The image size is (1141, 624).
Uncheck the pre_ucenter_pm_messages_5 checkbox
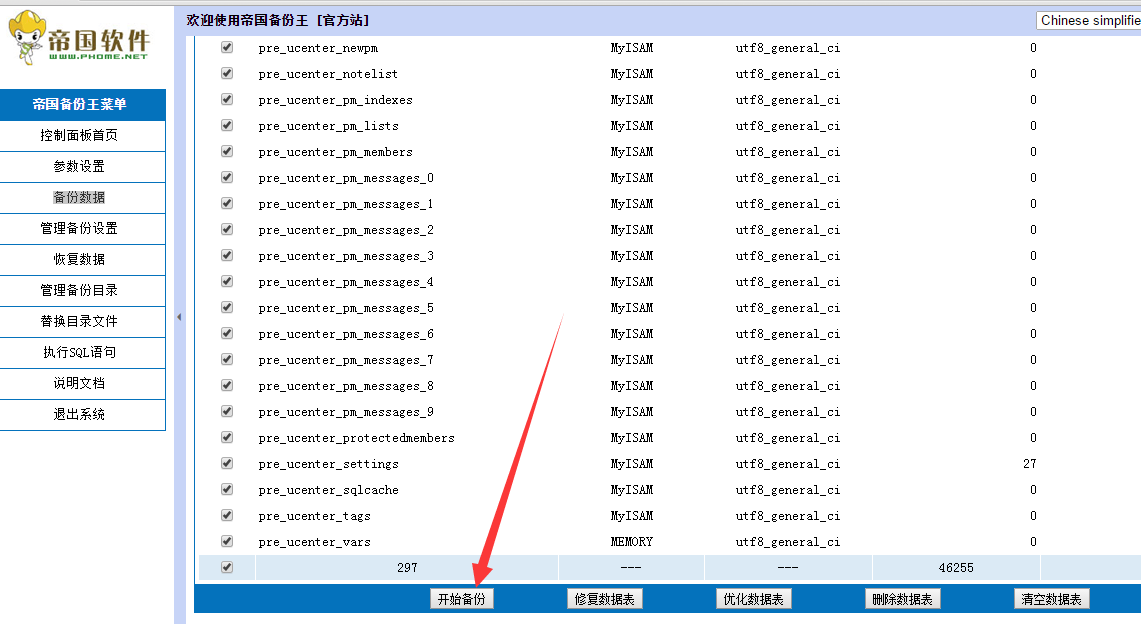tap(227, 308)
